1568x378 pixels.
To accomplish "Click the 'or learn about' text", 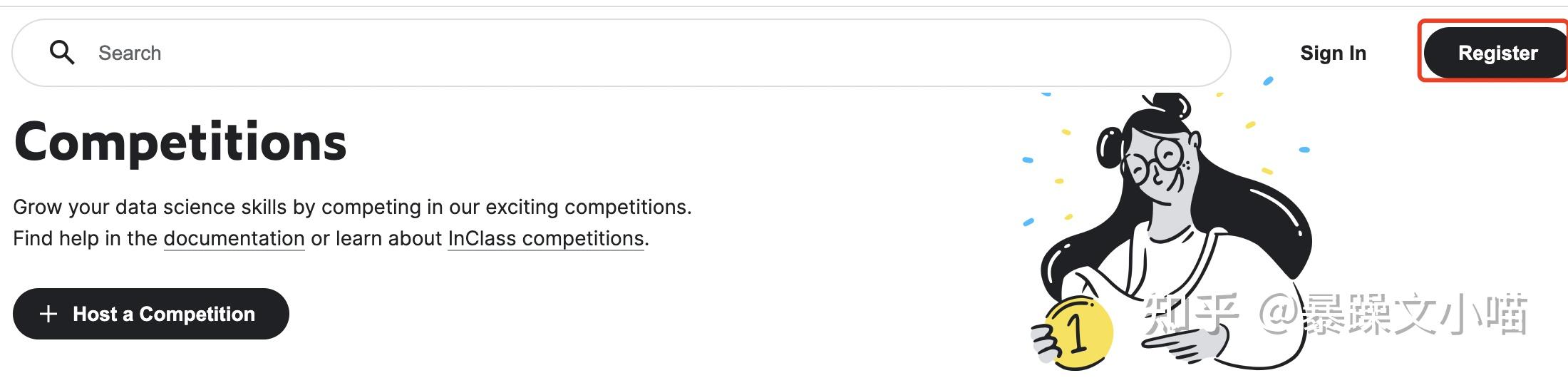I will point(376,238).
